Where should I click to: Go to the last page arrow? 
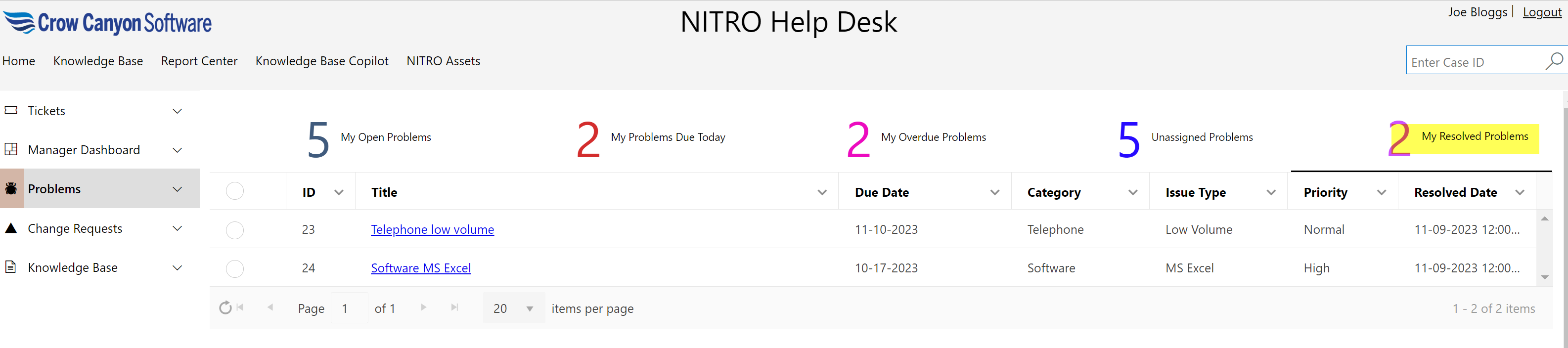(x=454, y=308)
